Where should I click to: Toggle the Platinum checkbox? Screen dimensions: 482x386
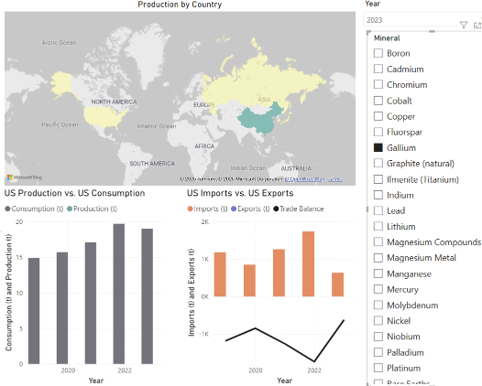click(x=378, y=368)
